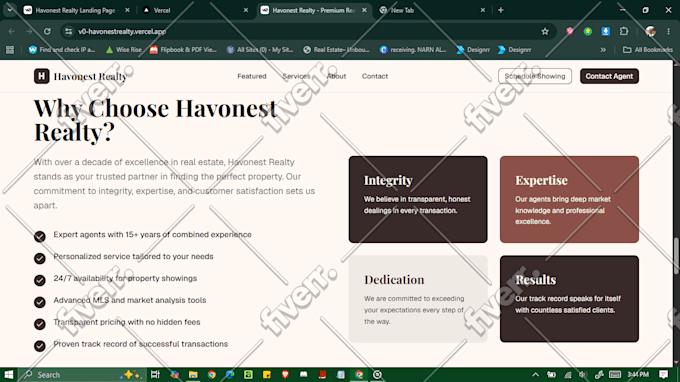680x382 pixels.
Task: Expand the tab search dropdown arrow
Action: tap(10, 10)
